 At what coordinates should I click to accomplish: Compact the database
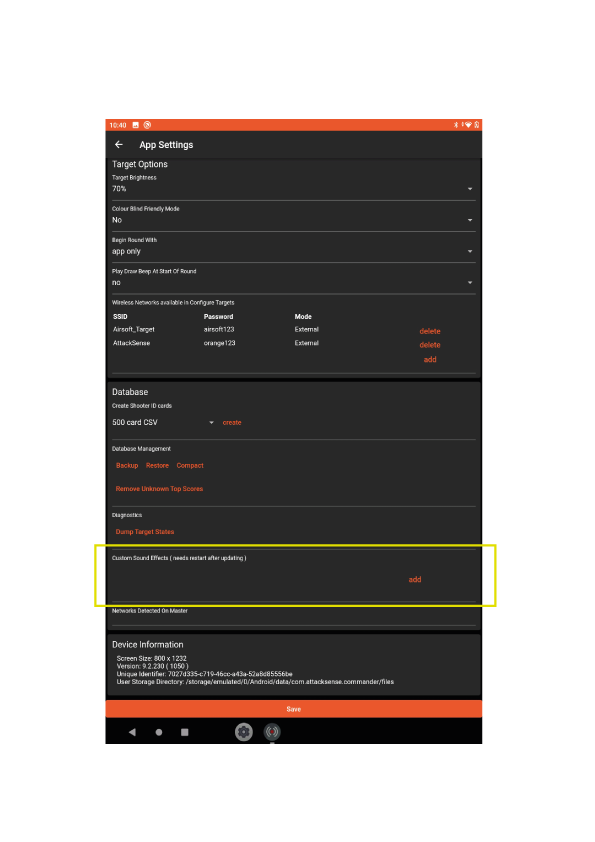pos(190,466)
